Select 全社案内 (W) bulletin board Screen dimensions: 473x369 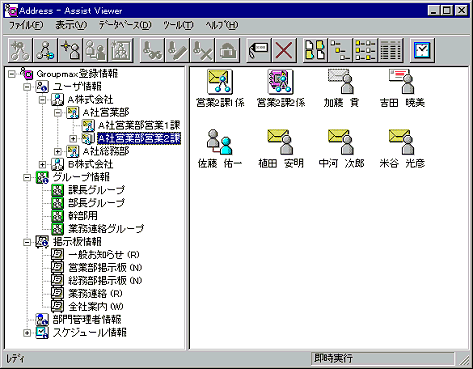click(96, 307)
